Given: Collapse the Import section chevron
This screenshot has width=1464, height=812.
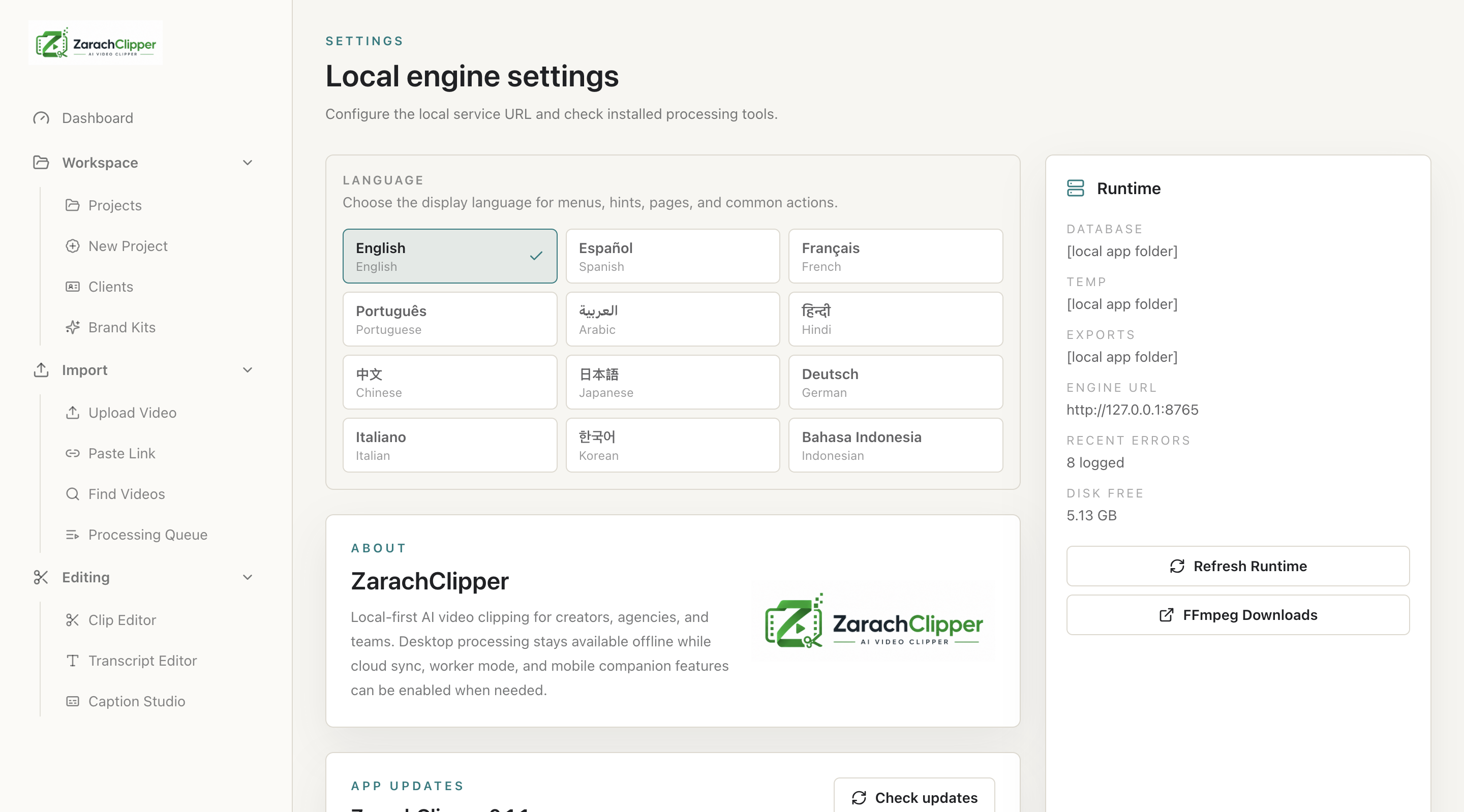Looking at the screenshot, I should [247, 370].
